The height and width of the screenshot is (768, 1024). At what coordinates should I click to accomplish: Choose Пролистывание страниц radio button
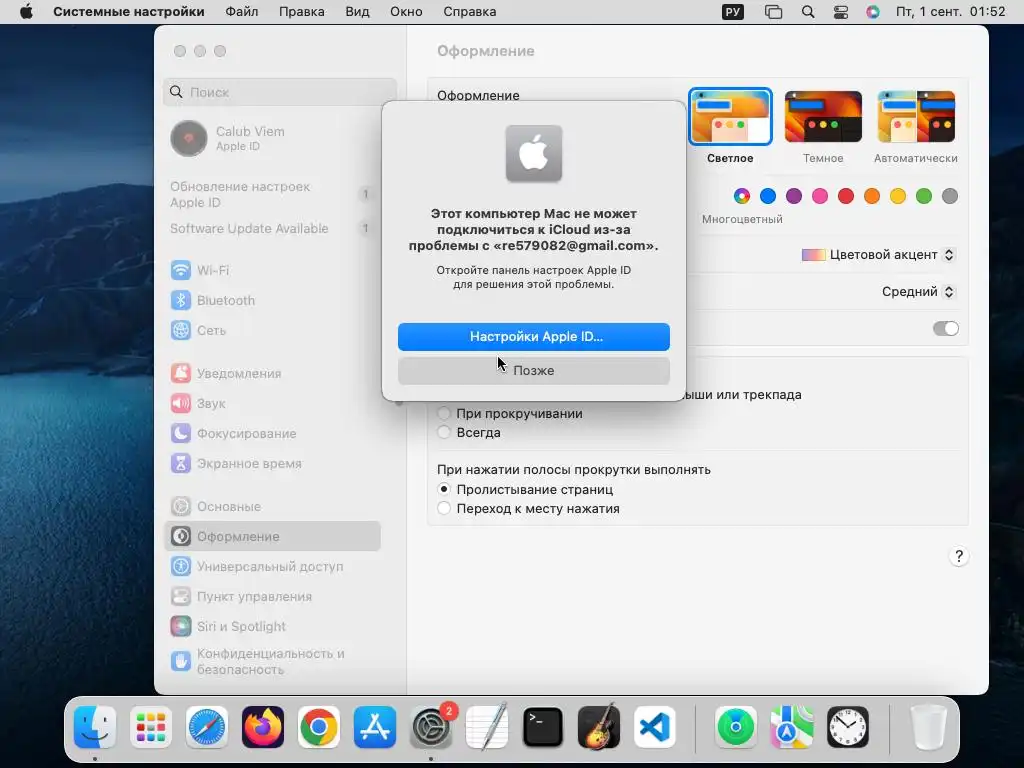444,489
